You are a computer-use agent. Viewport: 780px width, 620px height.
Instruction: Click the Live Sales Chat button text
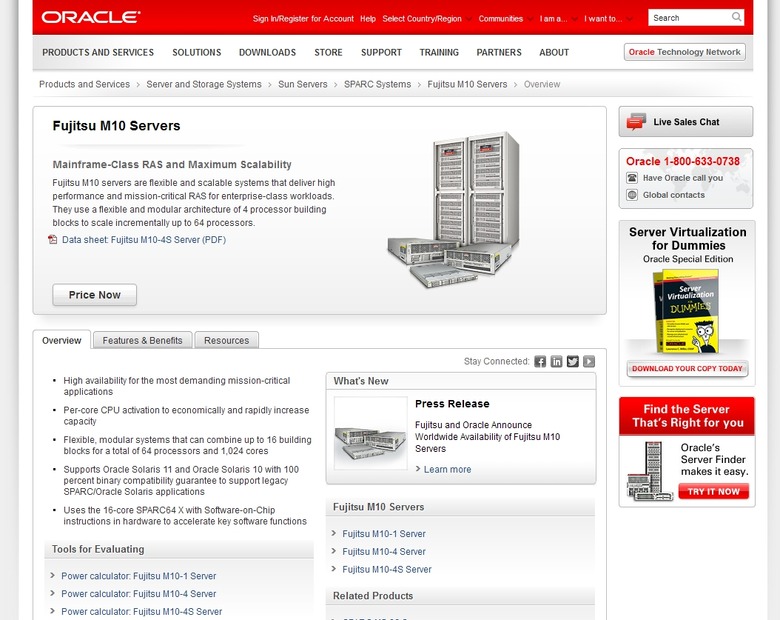coord(686,122)
